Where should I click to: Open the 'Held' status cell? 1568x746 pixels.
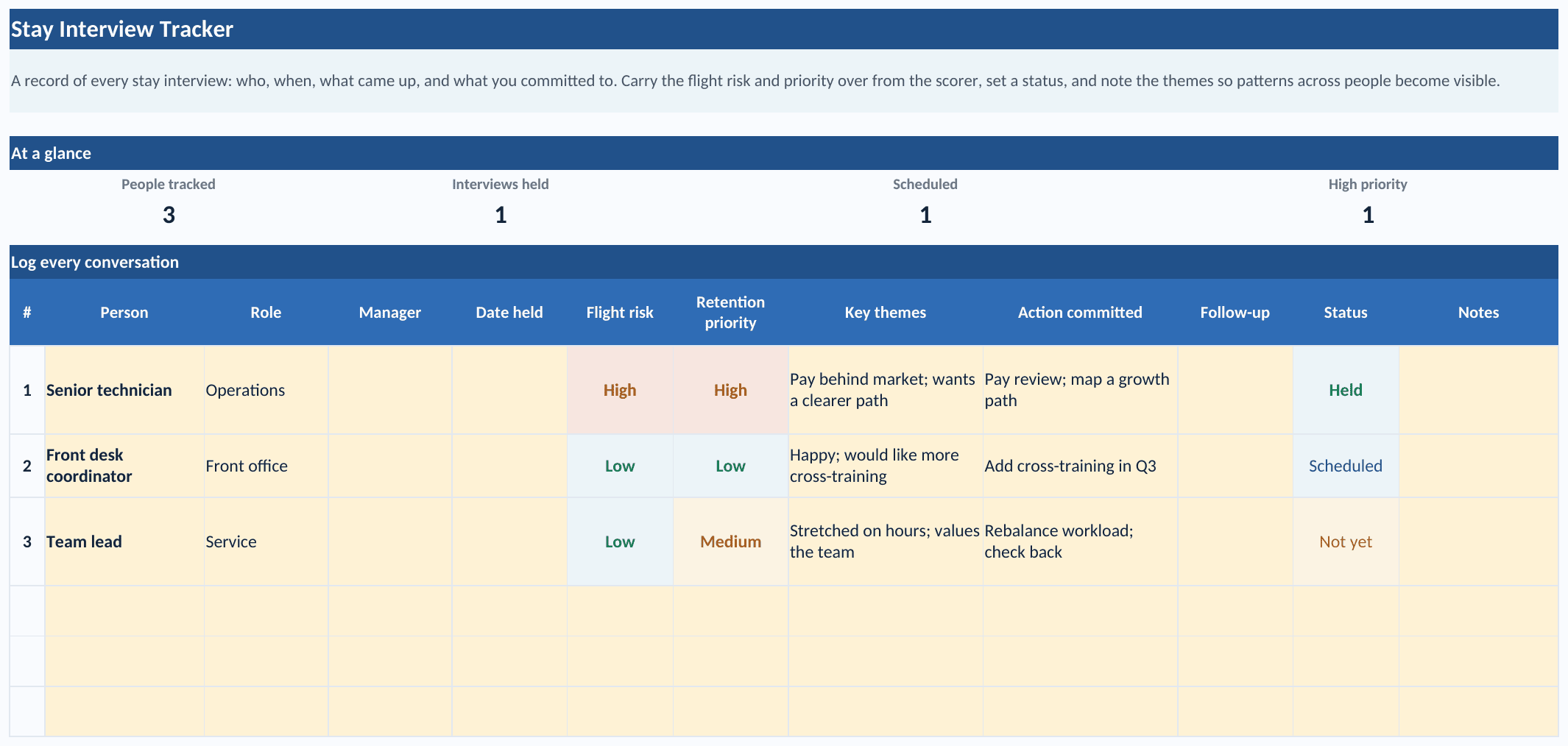(x=1346, y=390)
